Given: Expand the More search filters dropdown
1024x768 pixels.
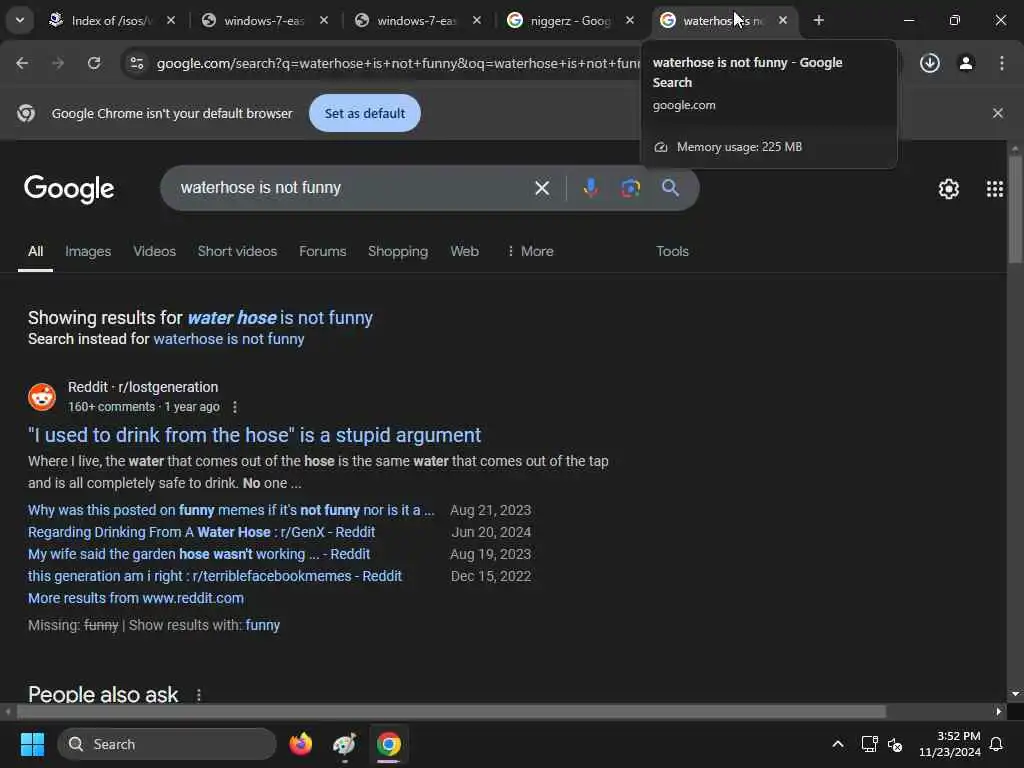Looking at the screenshot, I should (530, 251).
